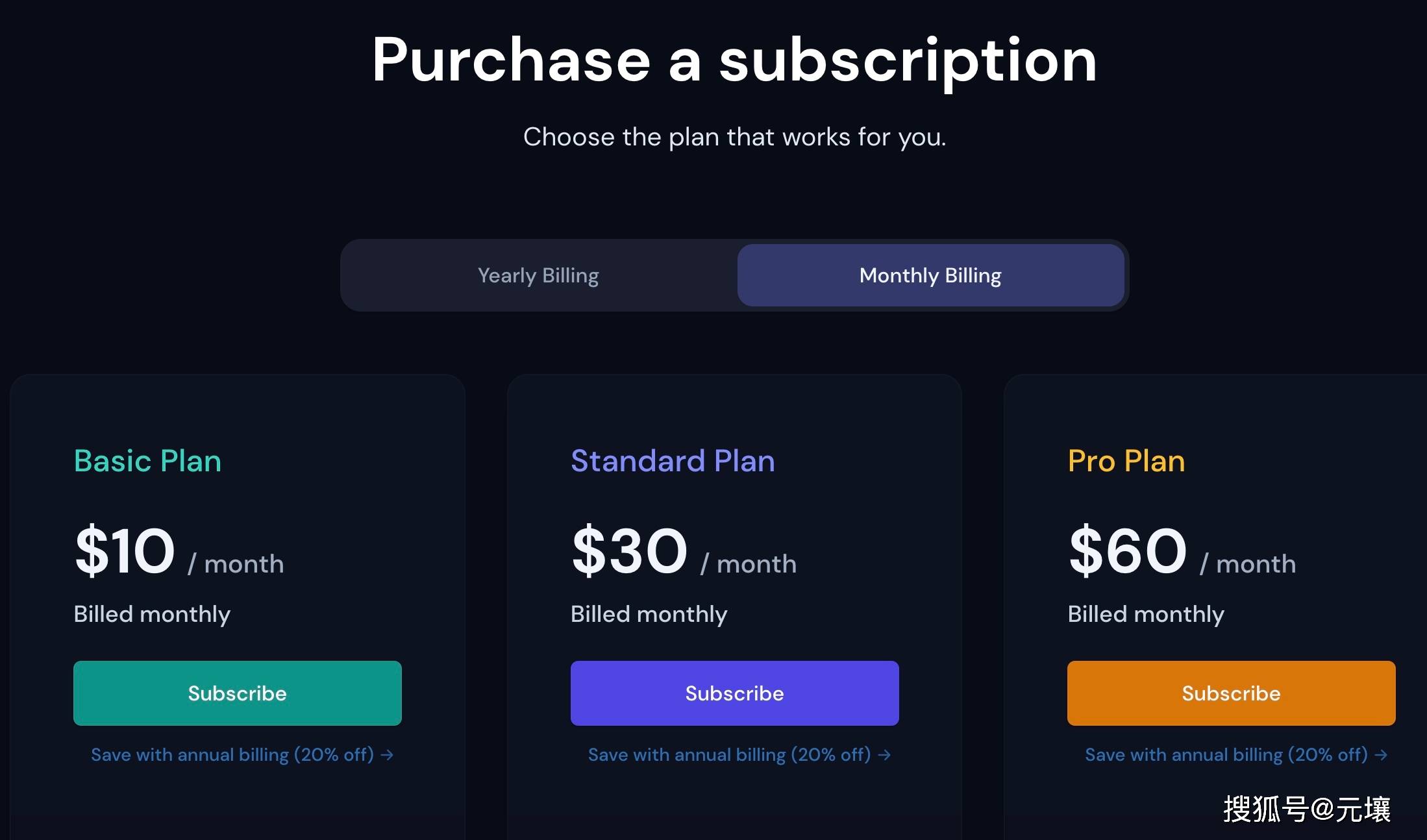Click Pro Plan's save with annual billing link

click(1235, 754)
